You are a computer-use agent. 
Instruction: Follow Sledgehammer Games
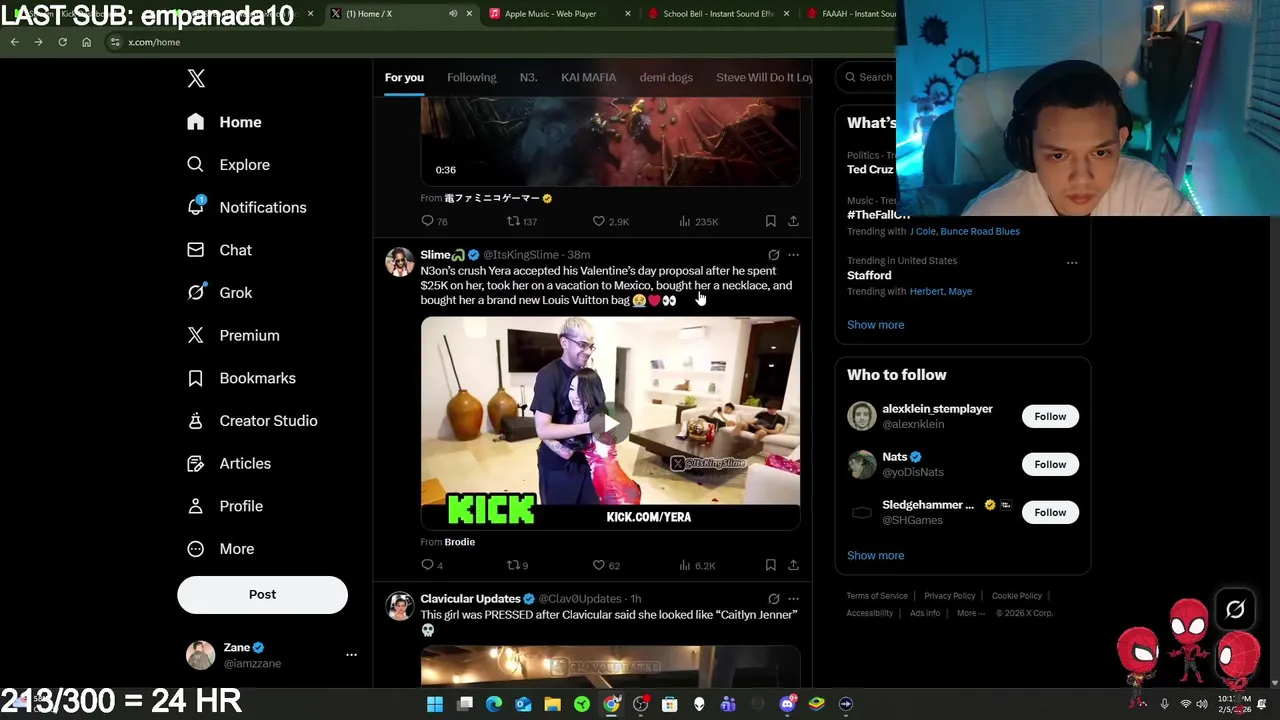pos(1050,512)
